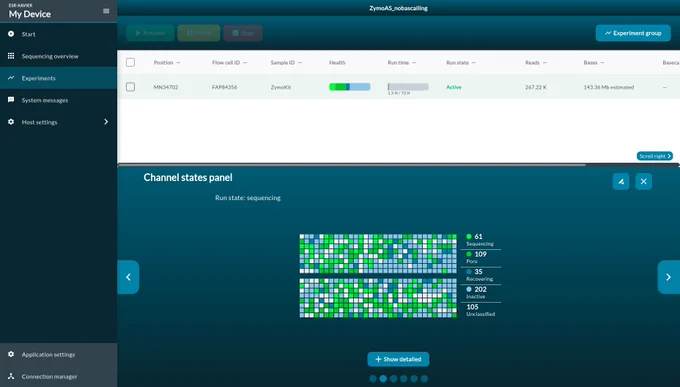This screenshot has height=387, width=680.
Task: Sort by Position column
Action: pos(167,62)
